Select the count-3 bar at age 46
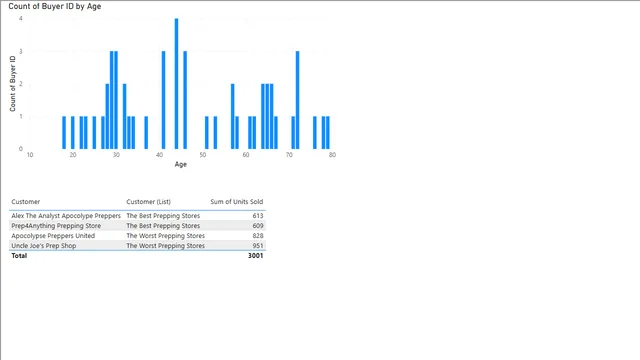Screen dimensions: 640x360 (x=185, y=100)
